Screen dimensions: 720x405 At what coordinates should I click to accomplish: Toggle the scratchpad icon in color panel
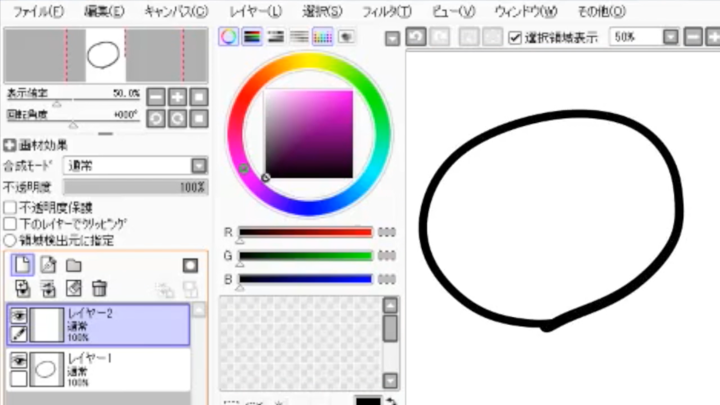tap(346, 37)
